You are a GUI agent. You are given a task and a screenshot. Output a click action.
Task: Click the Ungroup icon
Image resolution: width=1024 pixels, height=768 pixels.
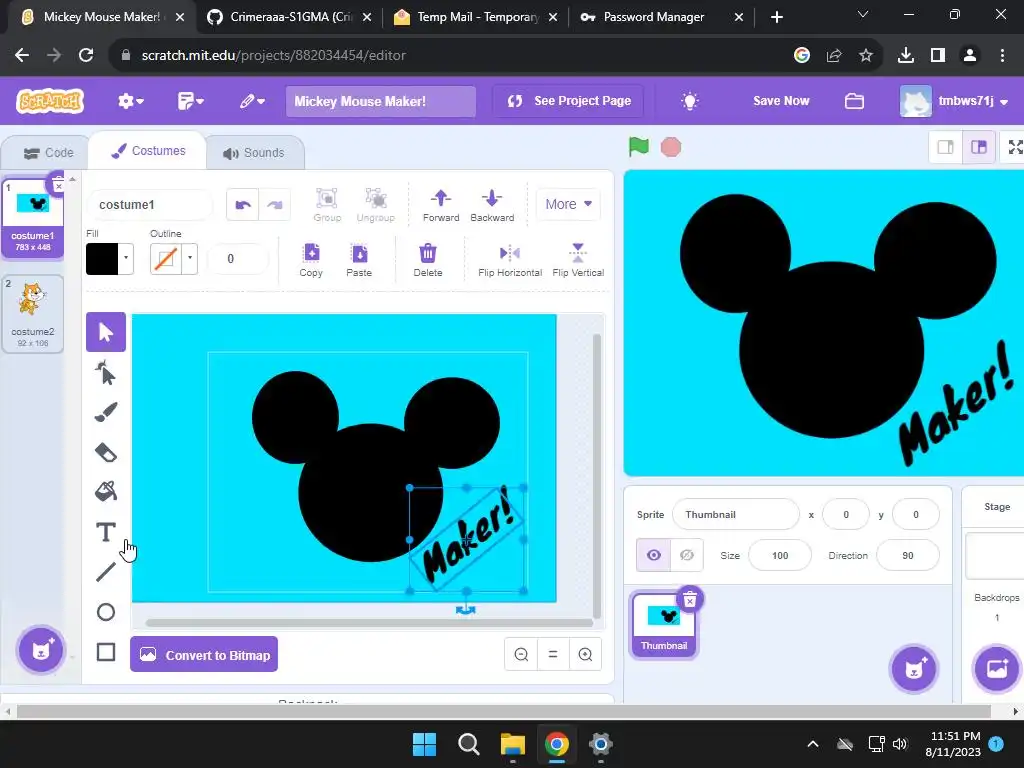376,204
